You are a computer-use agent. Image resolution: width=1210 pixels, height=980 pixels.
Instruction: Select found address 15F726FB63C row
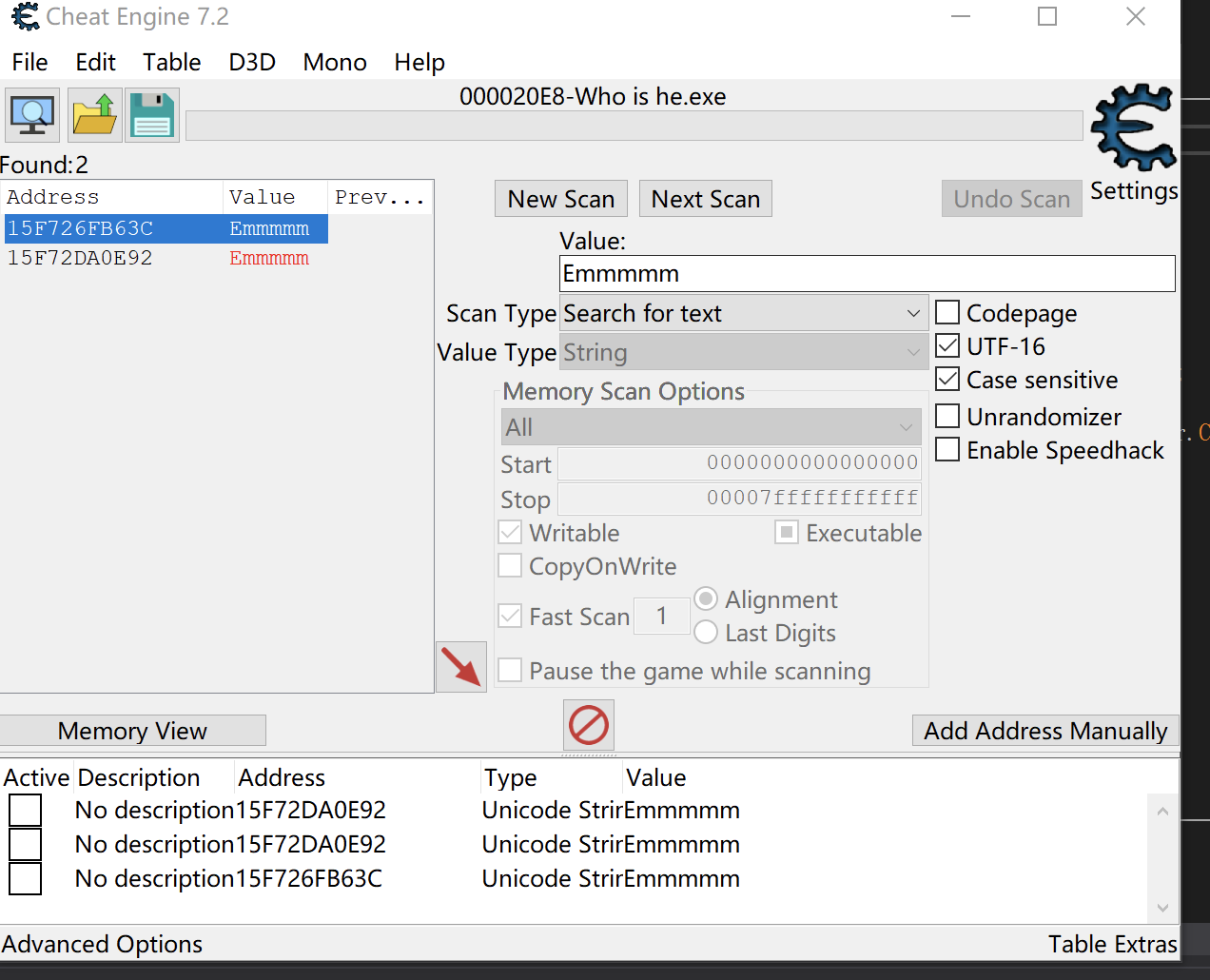tap(166, 228)
